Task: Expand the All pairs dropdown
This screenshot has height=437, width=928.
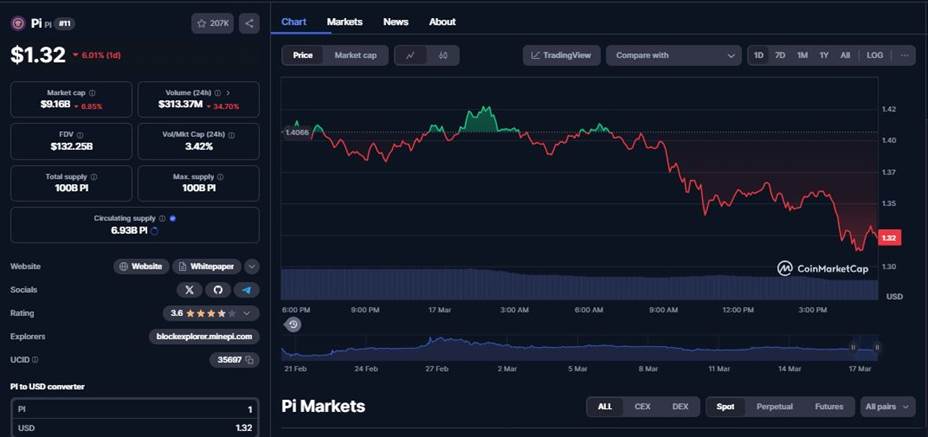Action: pyautogui.click(x=887, y=407)
